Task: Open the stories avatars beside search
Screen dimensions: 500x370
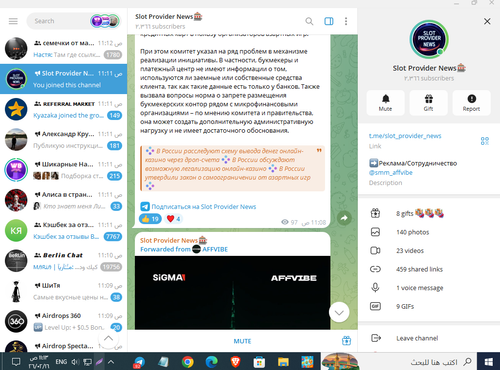Action: (105, 21)
